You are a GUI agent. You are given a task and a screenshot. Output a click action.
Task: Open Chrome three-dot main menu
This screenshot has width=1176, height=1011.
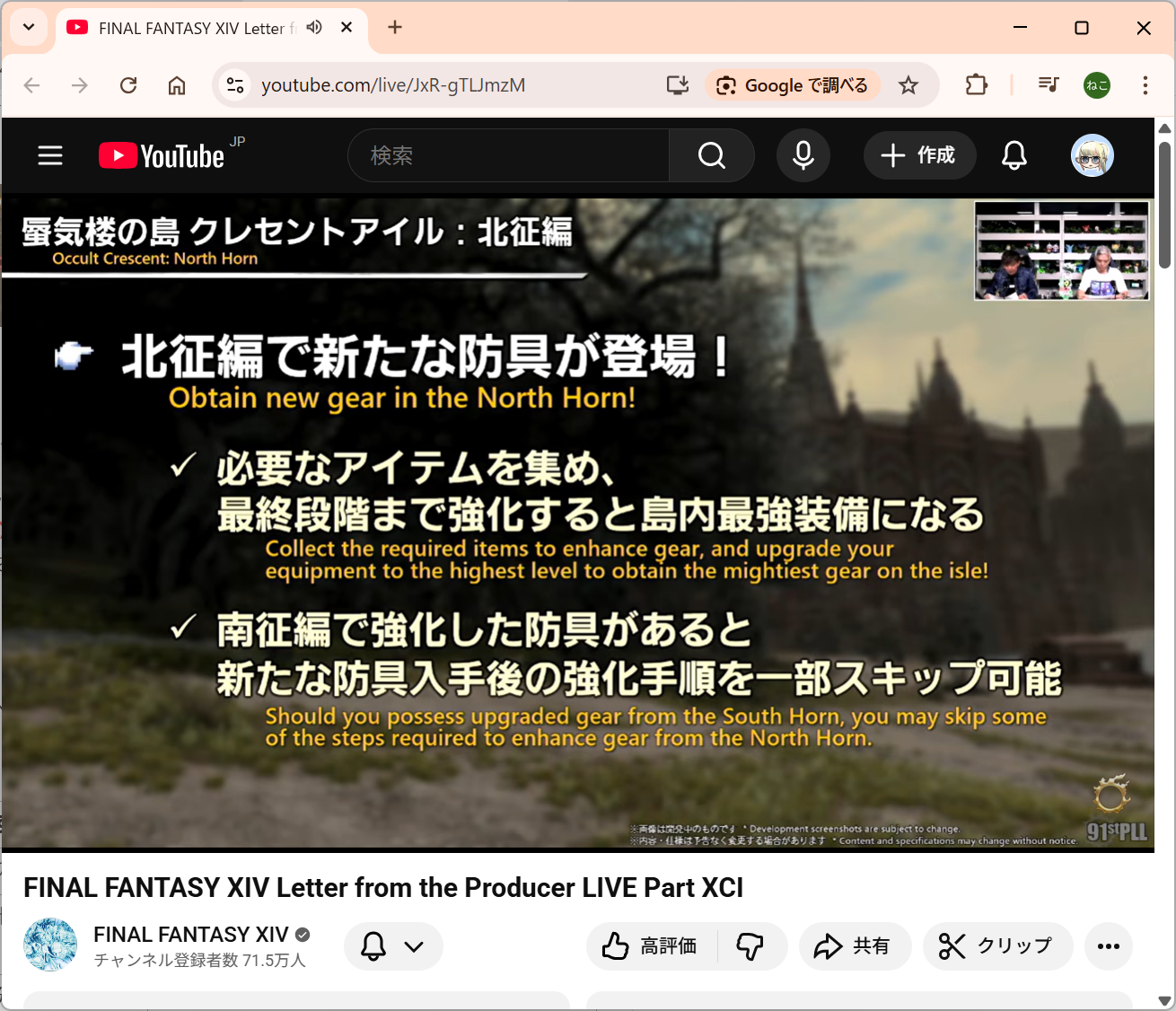click(1145, 85)
